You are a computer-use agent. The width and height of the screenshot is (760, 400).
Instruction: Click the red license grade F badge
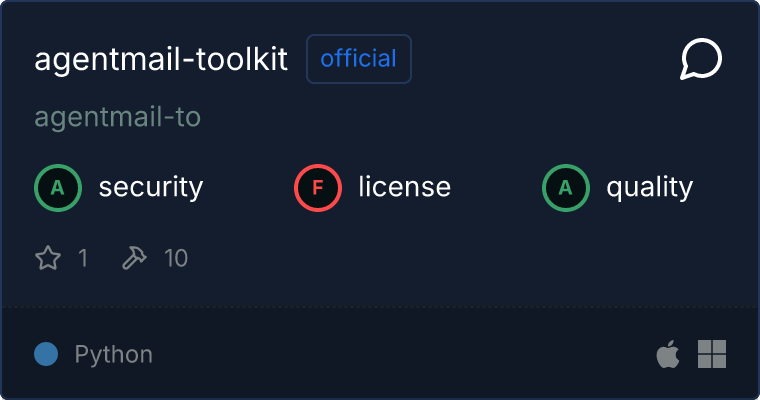(317, 187)
